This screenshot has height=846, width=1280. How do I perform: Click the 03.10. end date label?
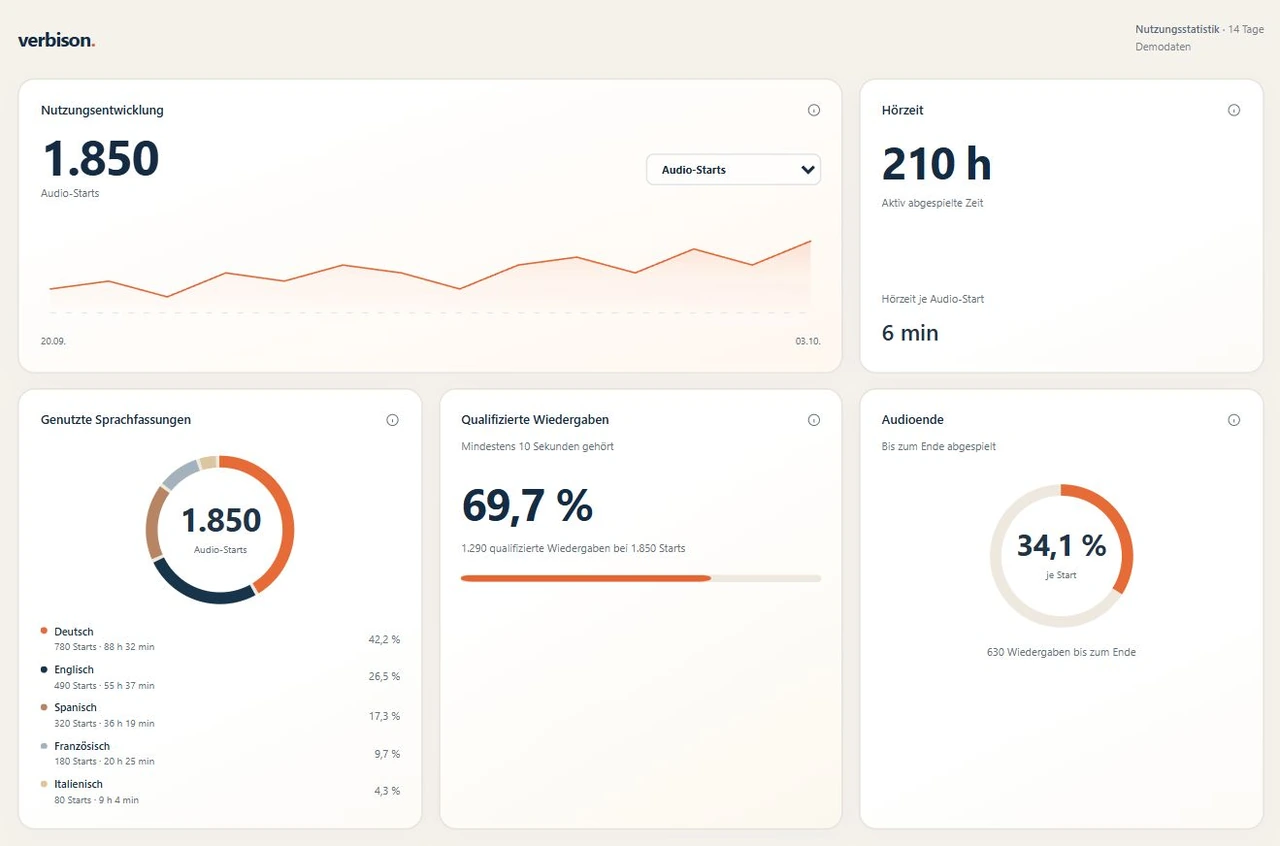click(x=808, y=341)
